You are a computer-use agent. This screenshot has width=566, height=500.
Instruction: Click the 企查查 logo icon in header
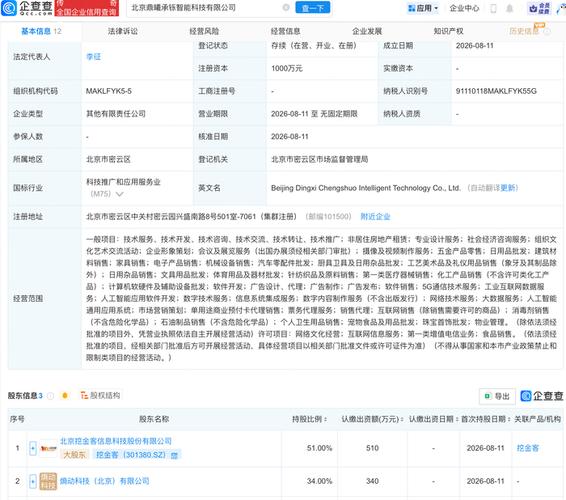click(9, 8)
